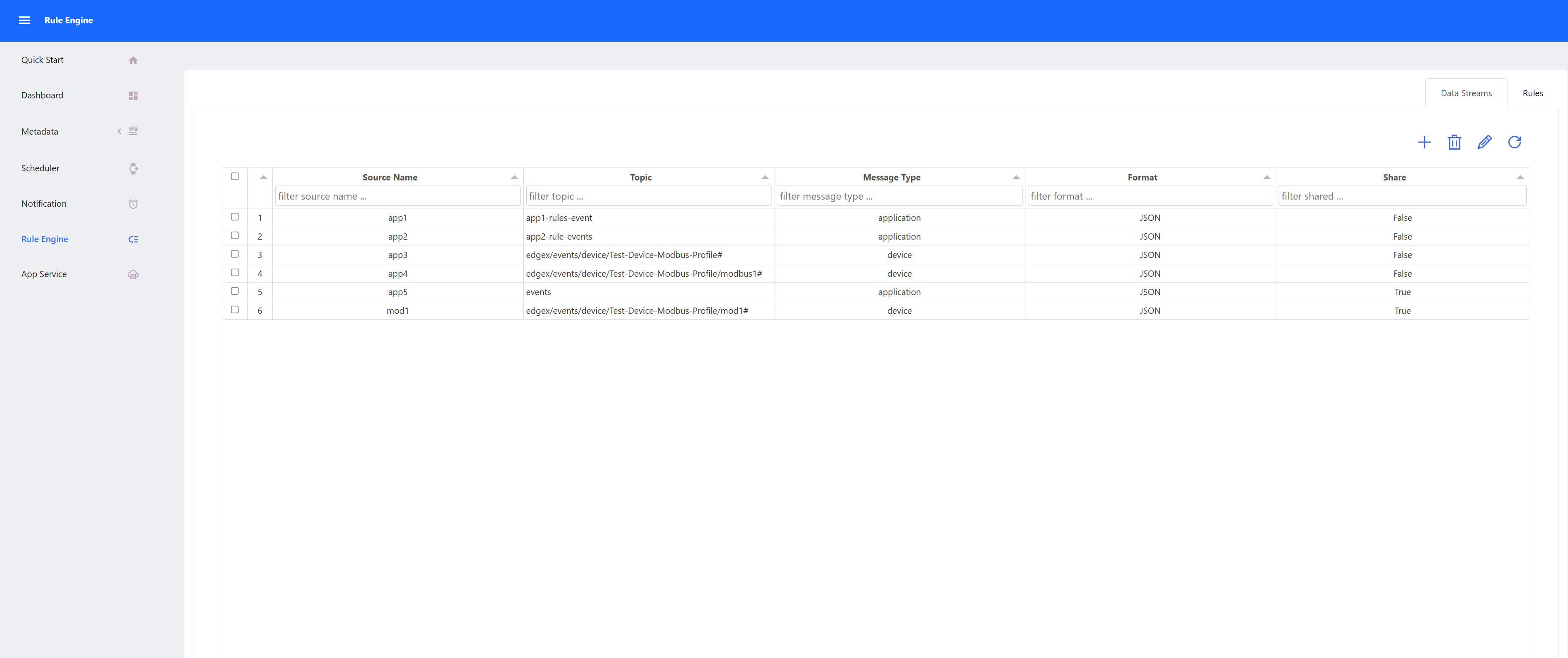Select the Data Streams tab
Screen dimensions: 1568x658
1466,93
